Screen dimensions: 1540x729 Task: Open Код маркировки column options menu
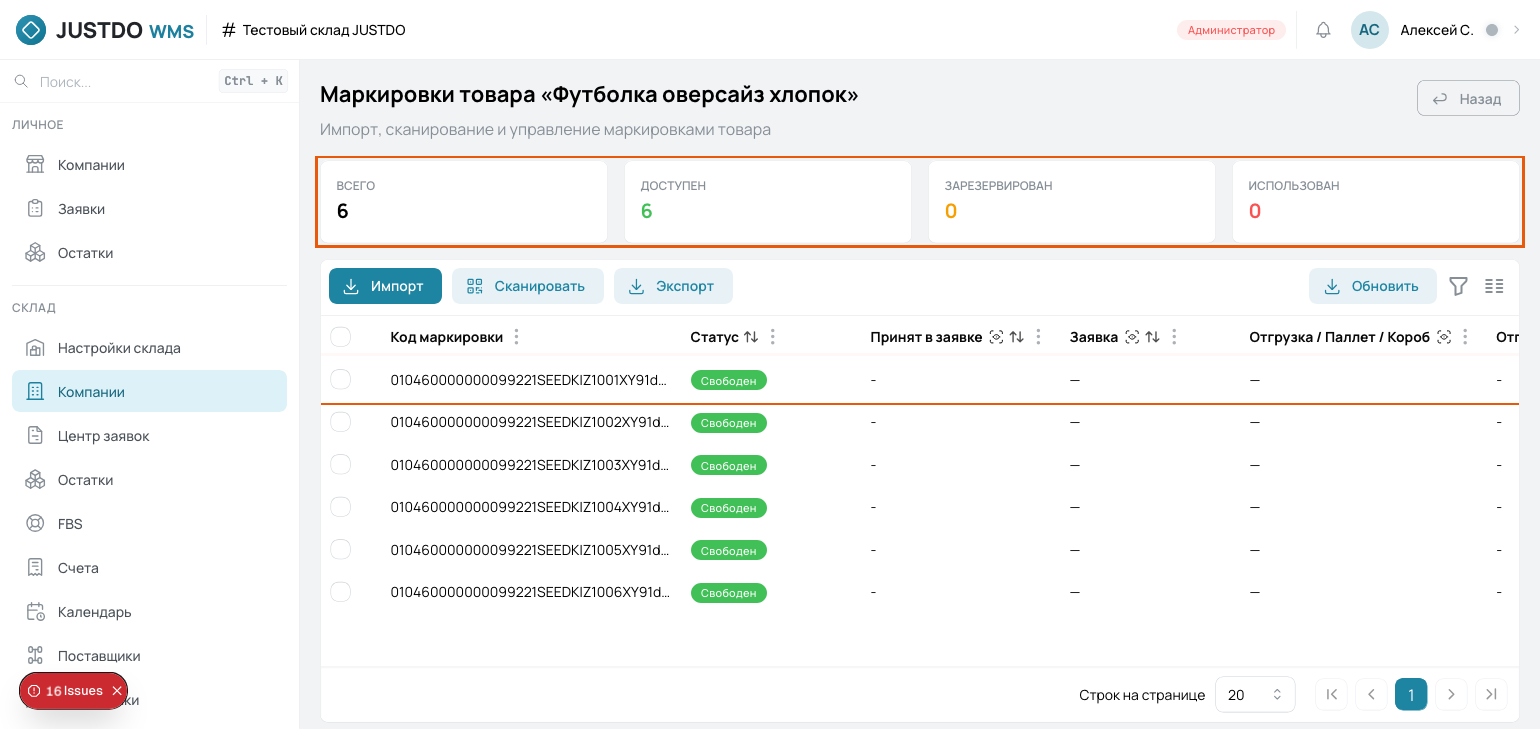tap(516, 337)
